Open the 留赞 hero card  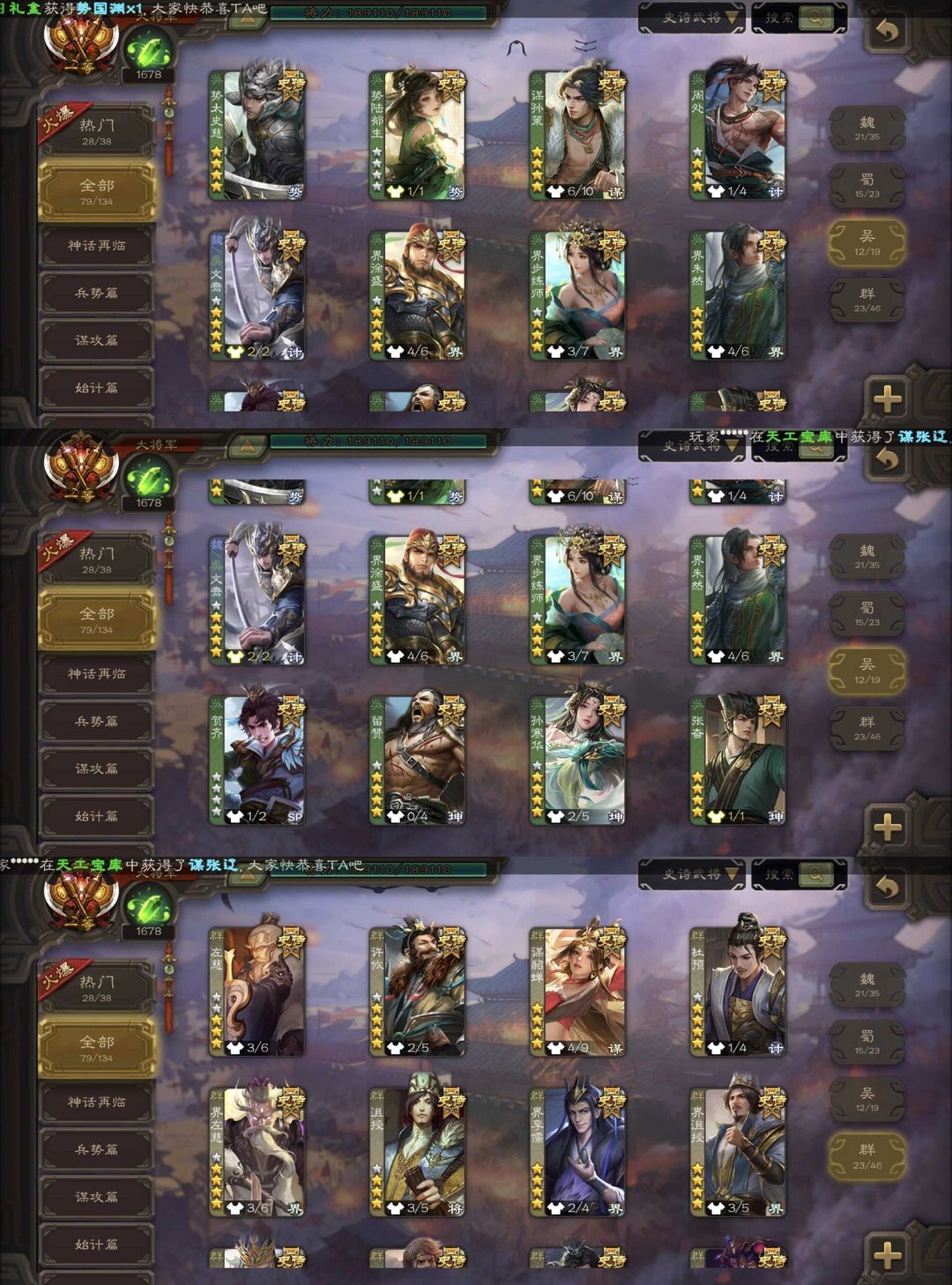click(417, 760)
